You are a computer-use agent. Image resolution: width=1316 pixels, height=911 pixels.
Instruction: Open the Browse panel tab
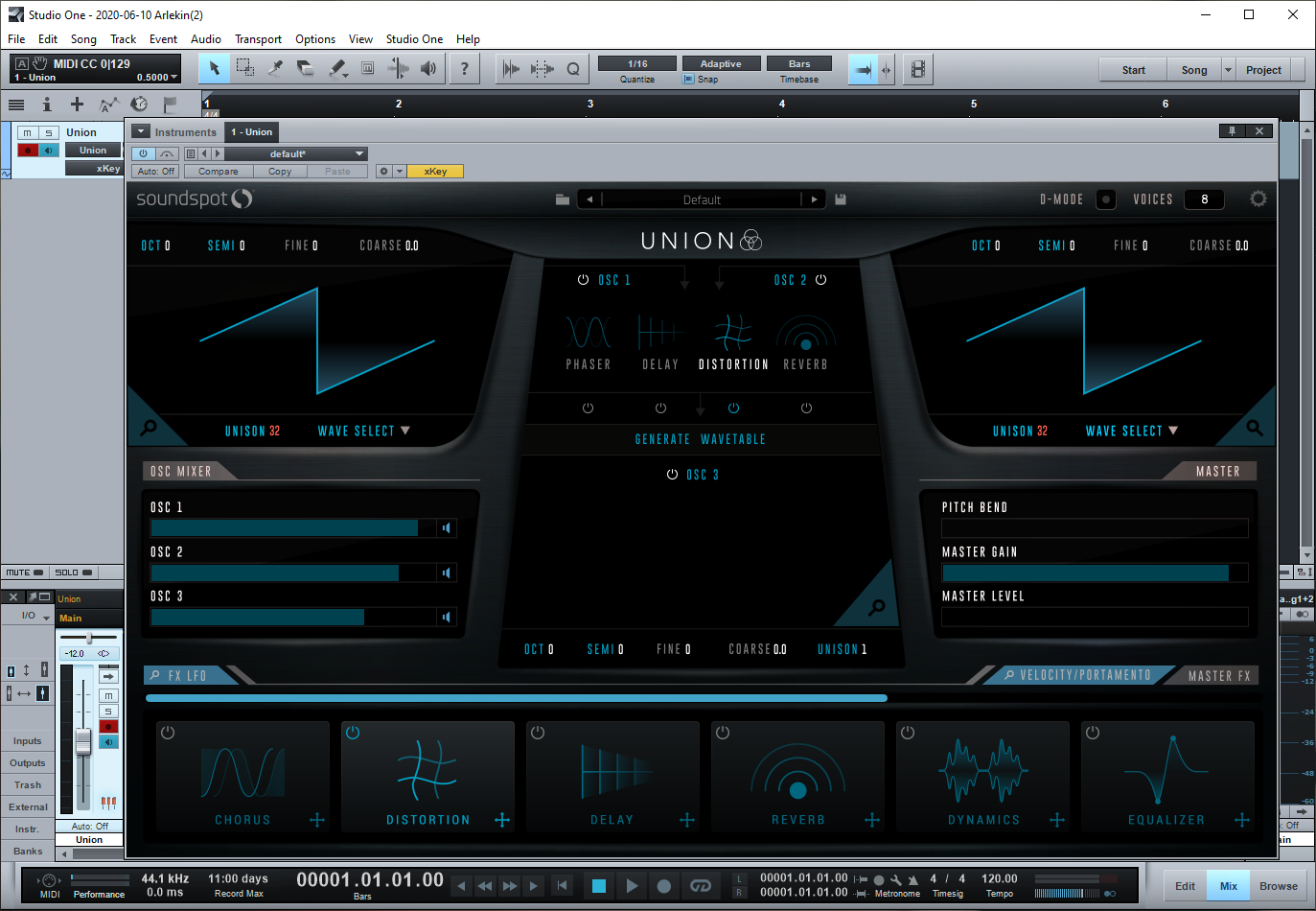(1279, 886)
